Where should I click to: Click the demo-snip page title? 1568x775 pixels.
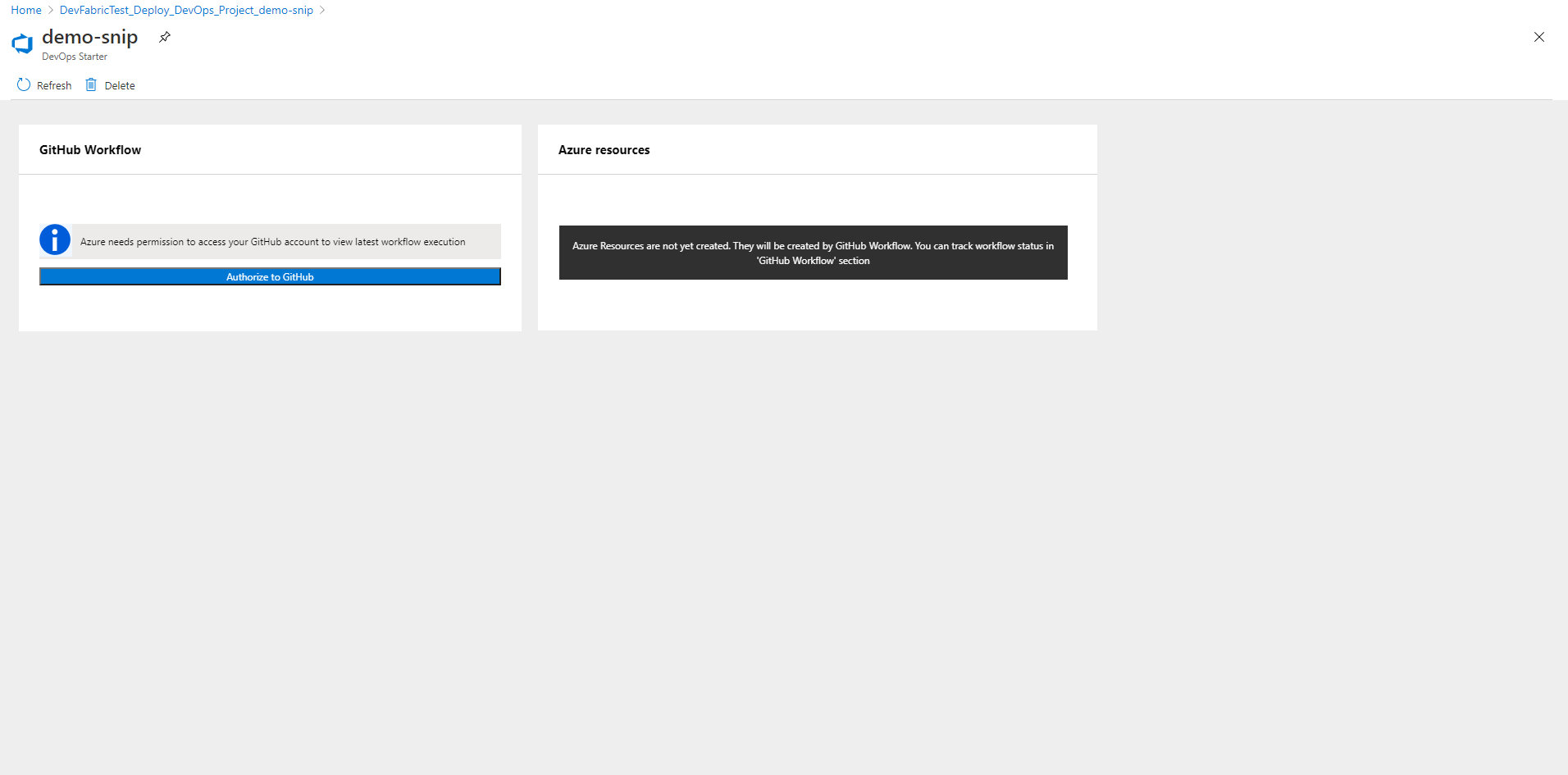click(90, 37)
